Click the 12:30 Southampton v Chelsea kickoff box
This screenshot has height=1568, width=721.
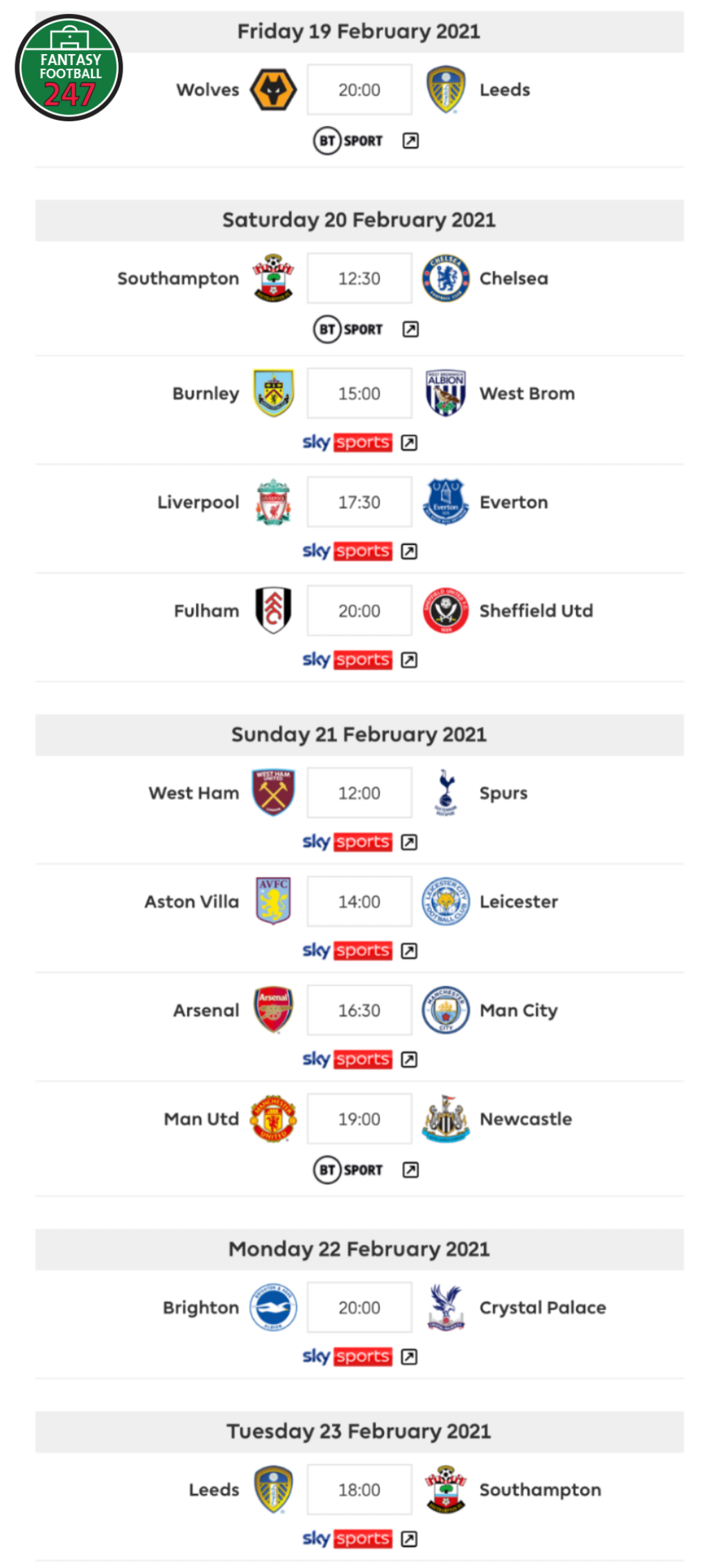[359, 278]
